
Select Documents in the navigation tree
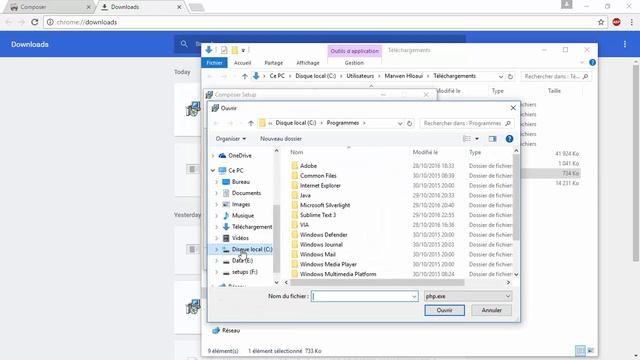246,193
